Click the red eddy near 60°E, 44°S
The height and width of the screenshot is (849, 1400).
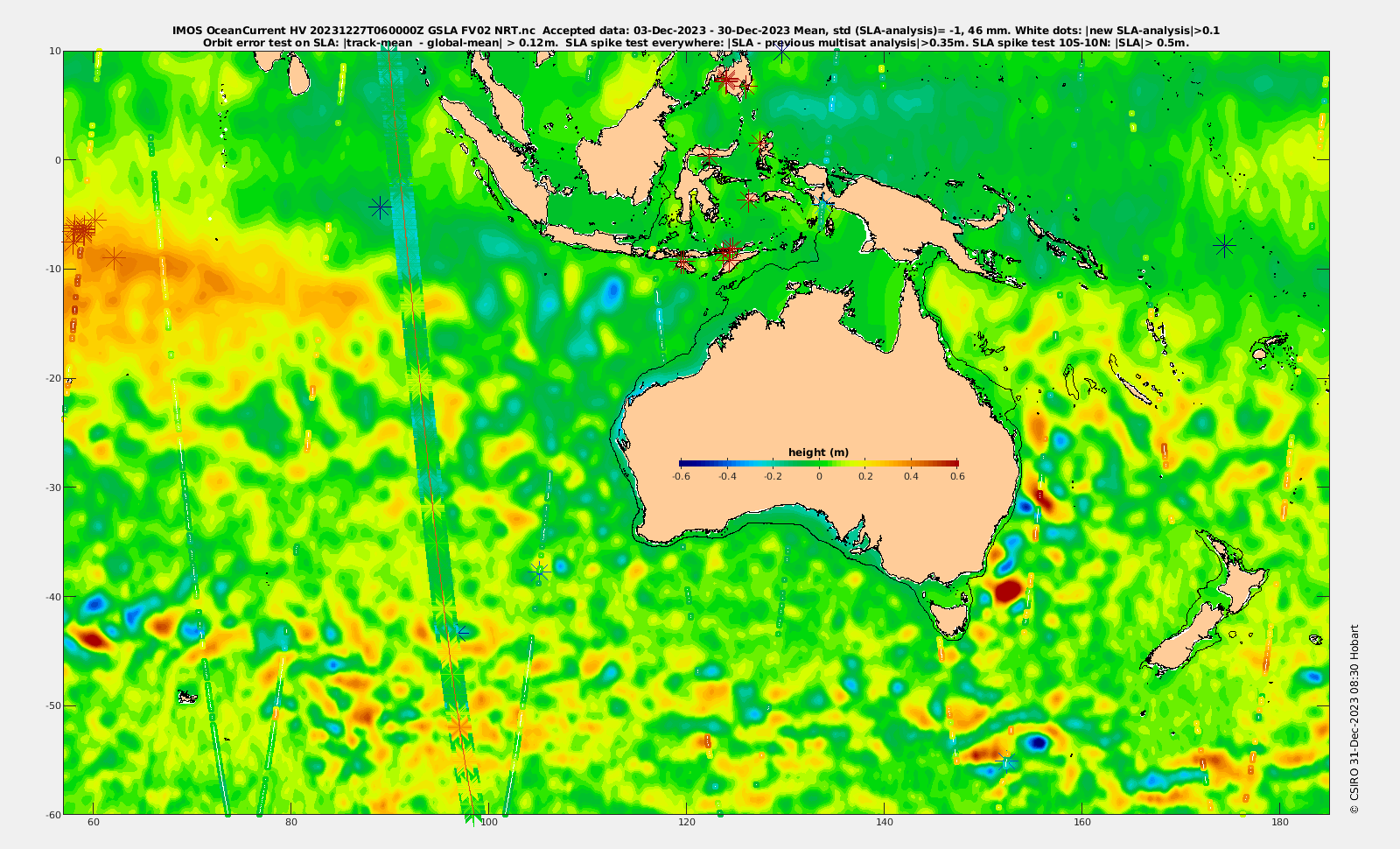pyautogui.click(x=92, y=639)
